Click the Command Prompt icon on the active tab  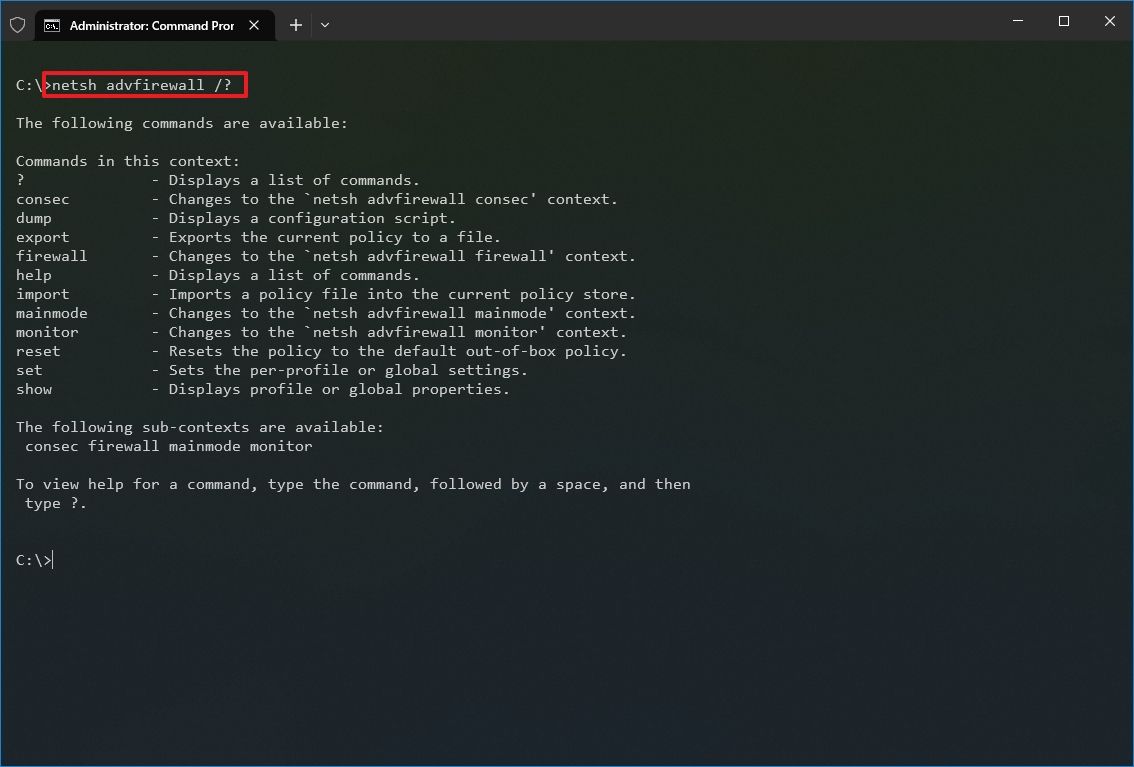click(53, 25)
